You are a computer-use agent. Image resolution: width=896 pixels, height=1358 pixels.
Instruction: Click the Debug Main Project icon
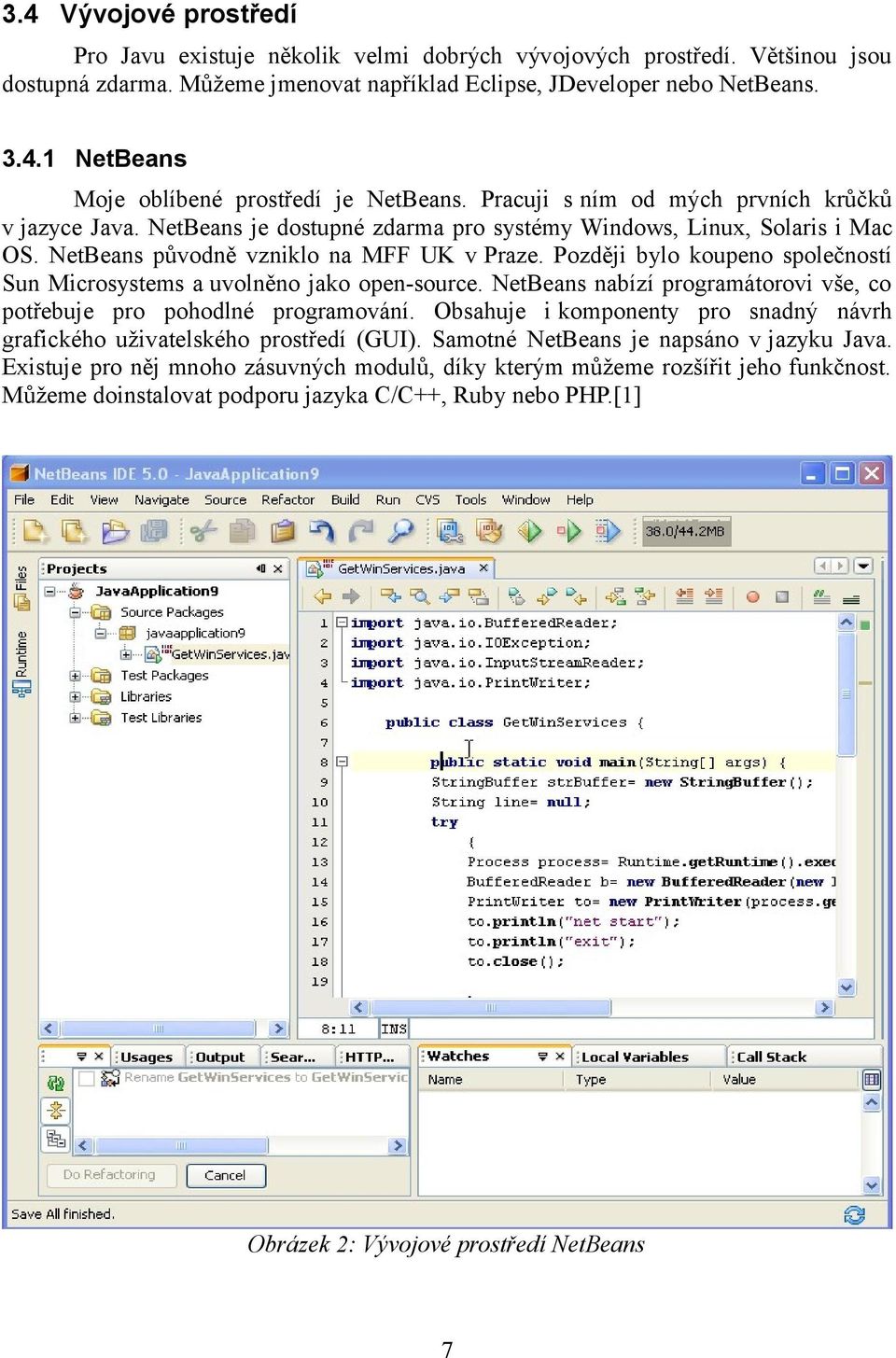[608, 531]
